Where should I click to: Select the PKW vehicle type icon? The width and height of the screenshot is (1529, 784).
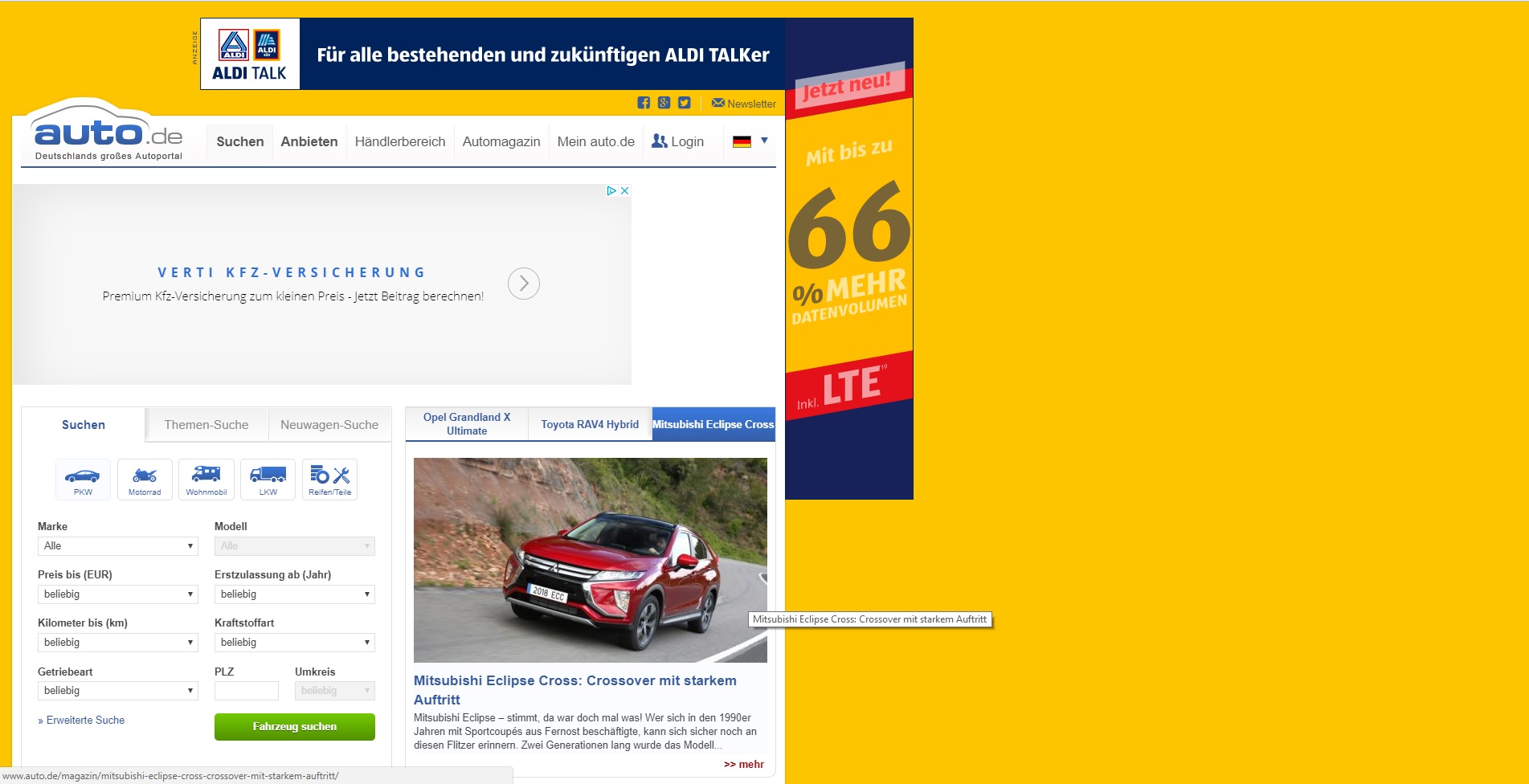pos(83,480)
